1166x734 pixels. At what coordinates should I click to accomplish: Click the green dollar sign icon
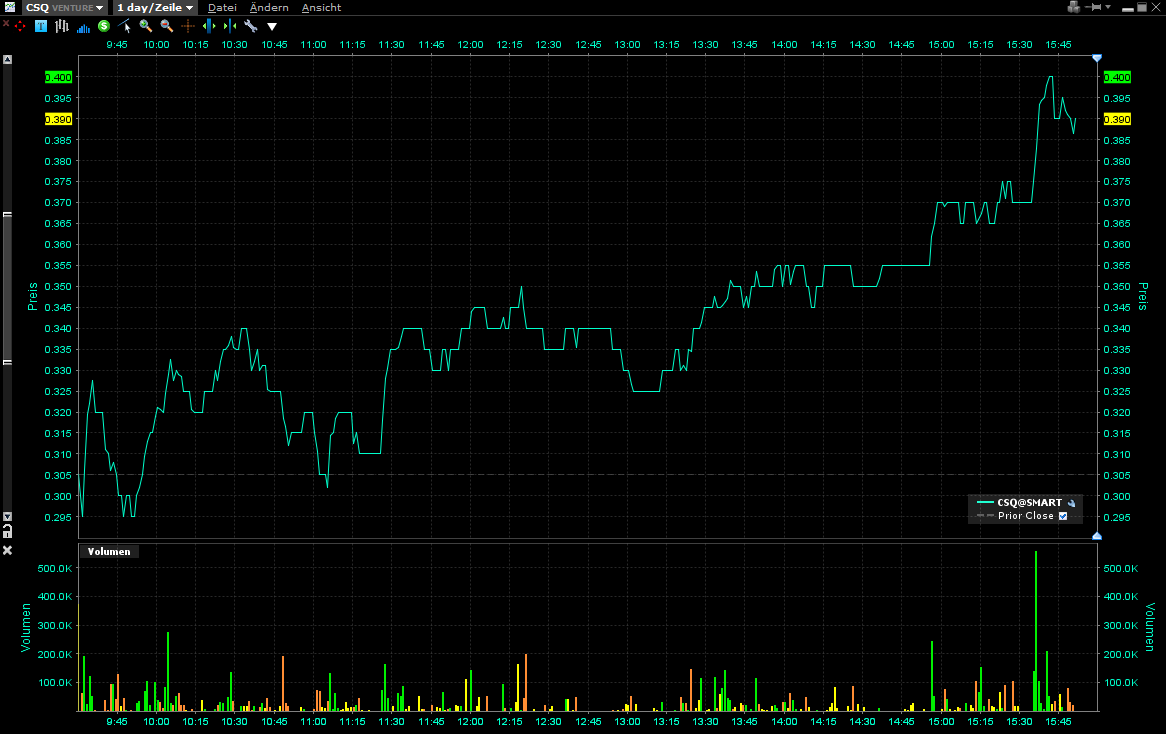[x=104, y=26]
